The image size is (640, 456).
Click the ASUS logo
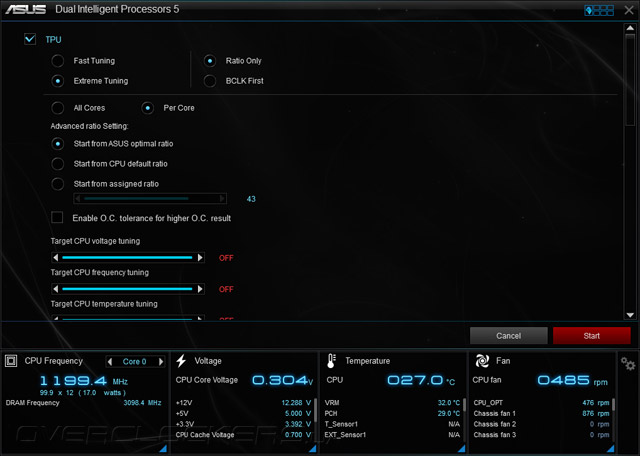(x=25, y=9)
